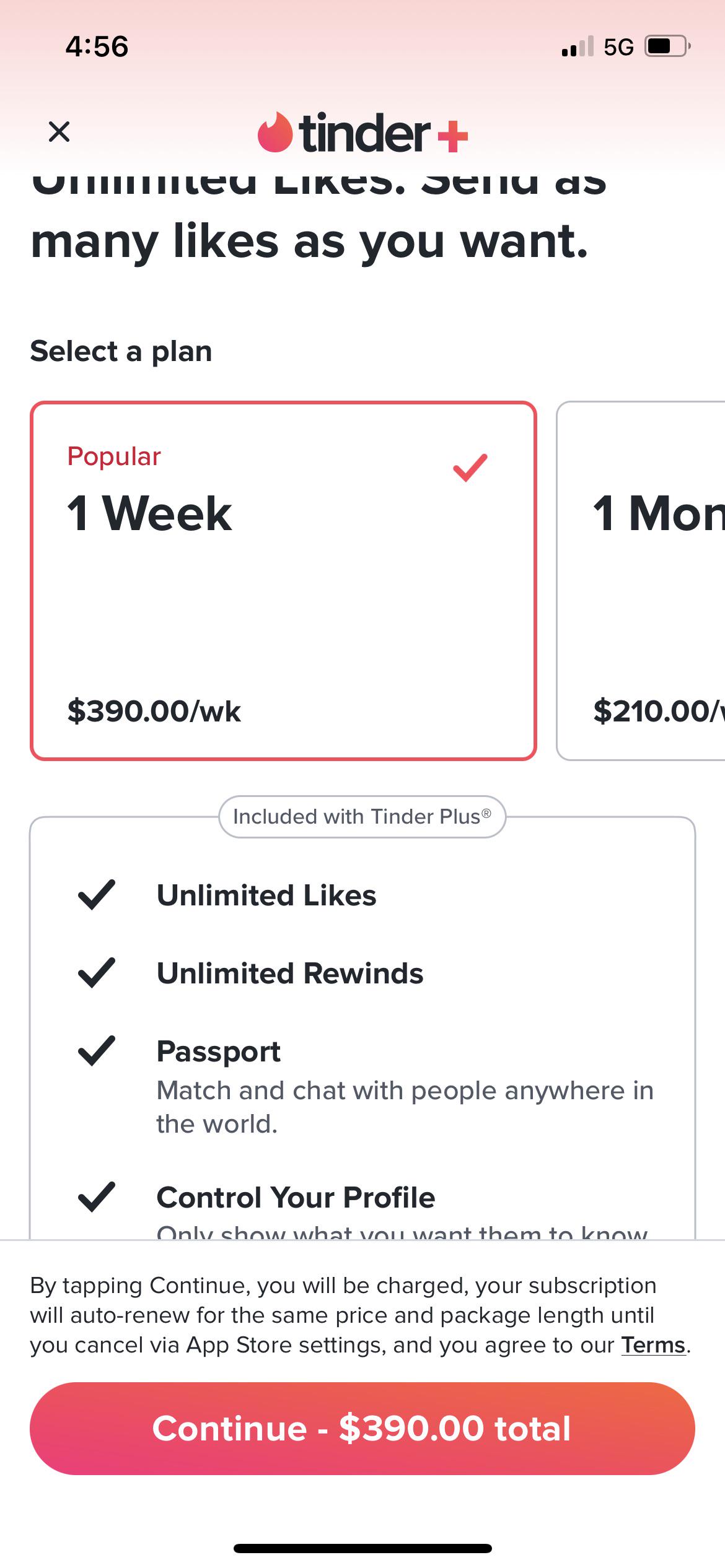The width and height of the screenshot is (725, 1568).
Task: Tap the Unlimited Likes feature label
Action: pos(266,895)
